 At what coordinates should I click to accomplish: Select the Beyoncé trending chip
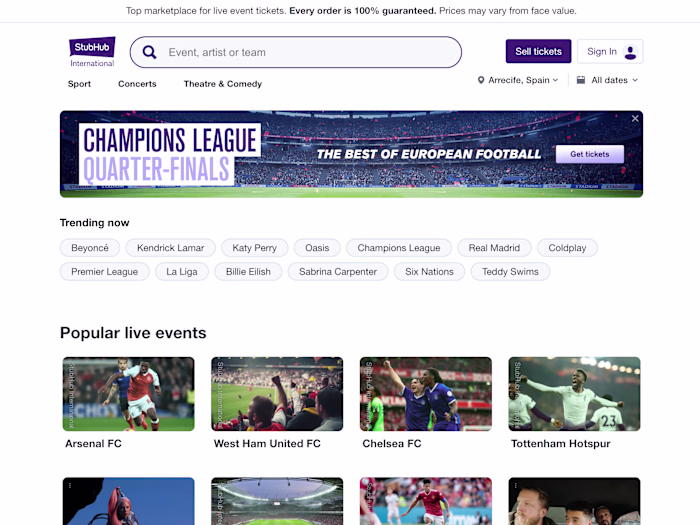pos(90,248)
